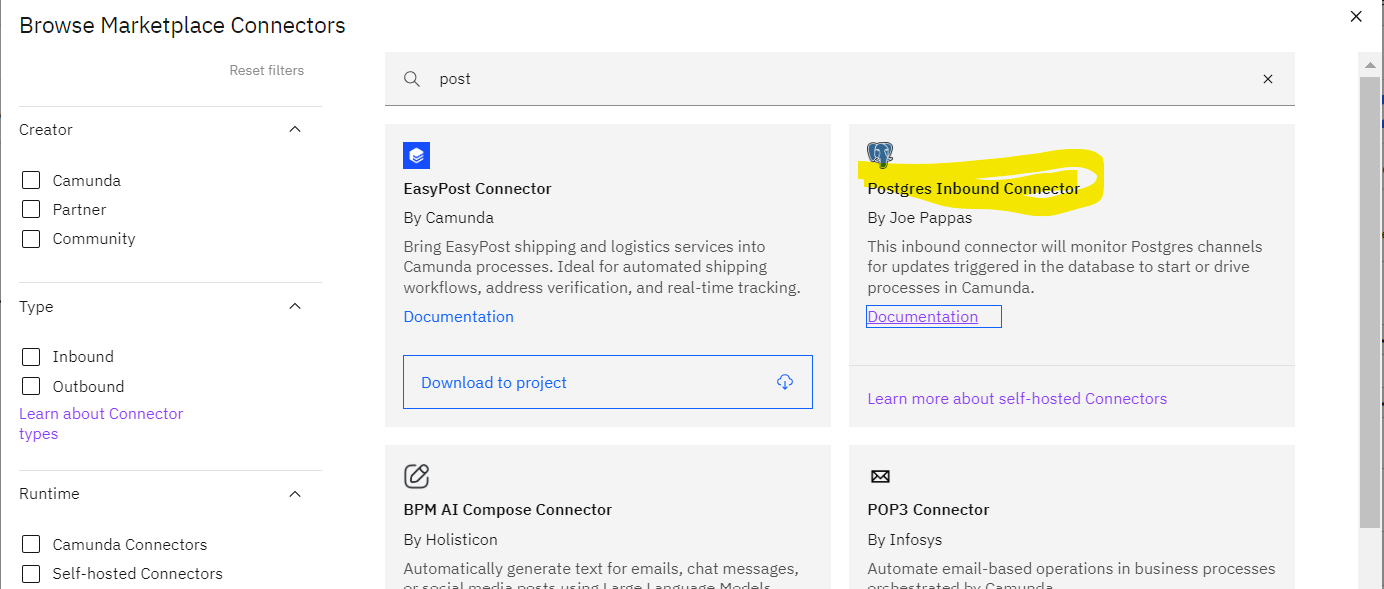Open Learn more about self-hosted Connectors
Screen dimensions: 1384x589
tap(1017, 398)
